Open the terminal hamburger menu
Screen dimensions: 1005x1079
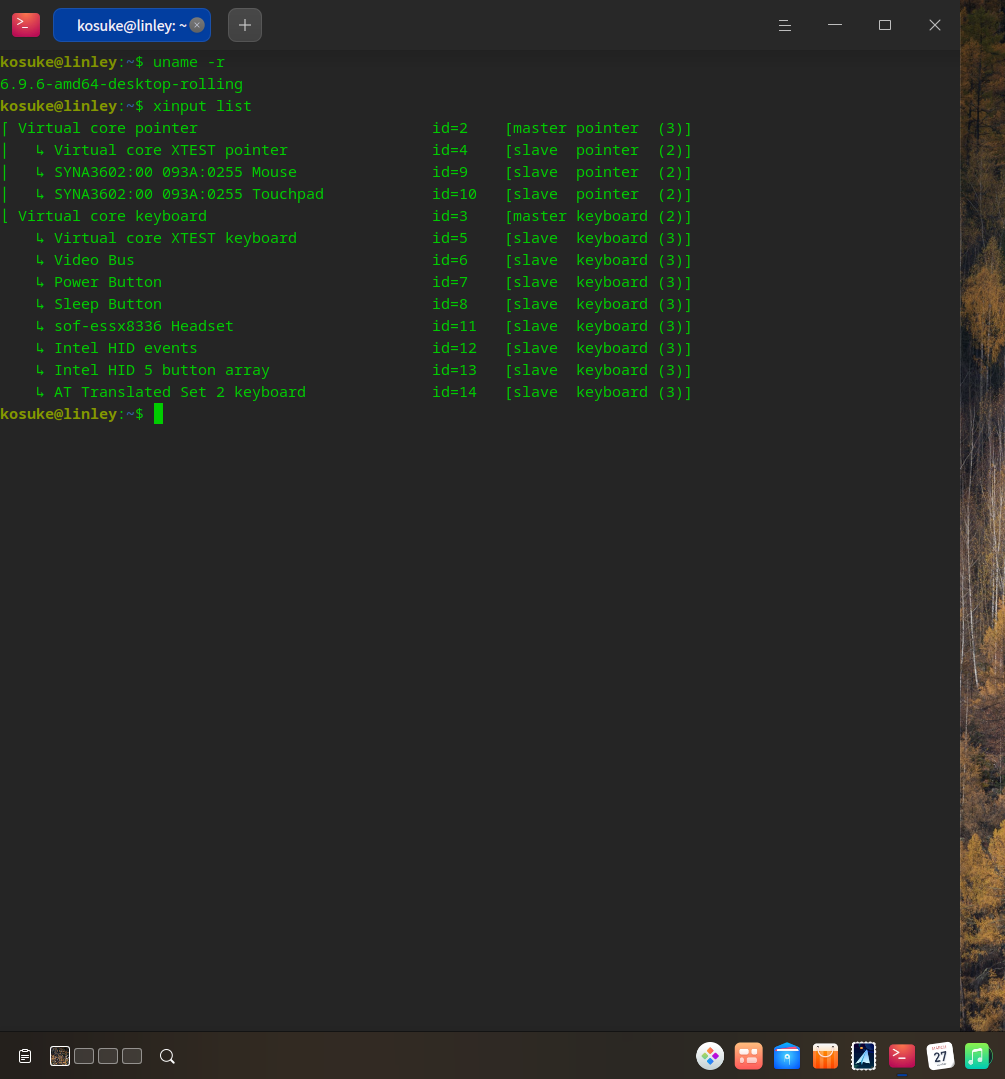[x=785, y=25]
